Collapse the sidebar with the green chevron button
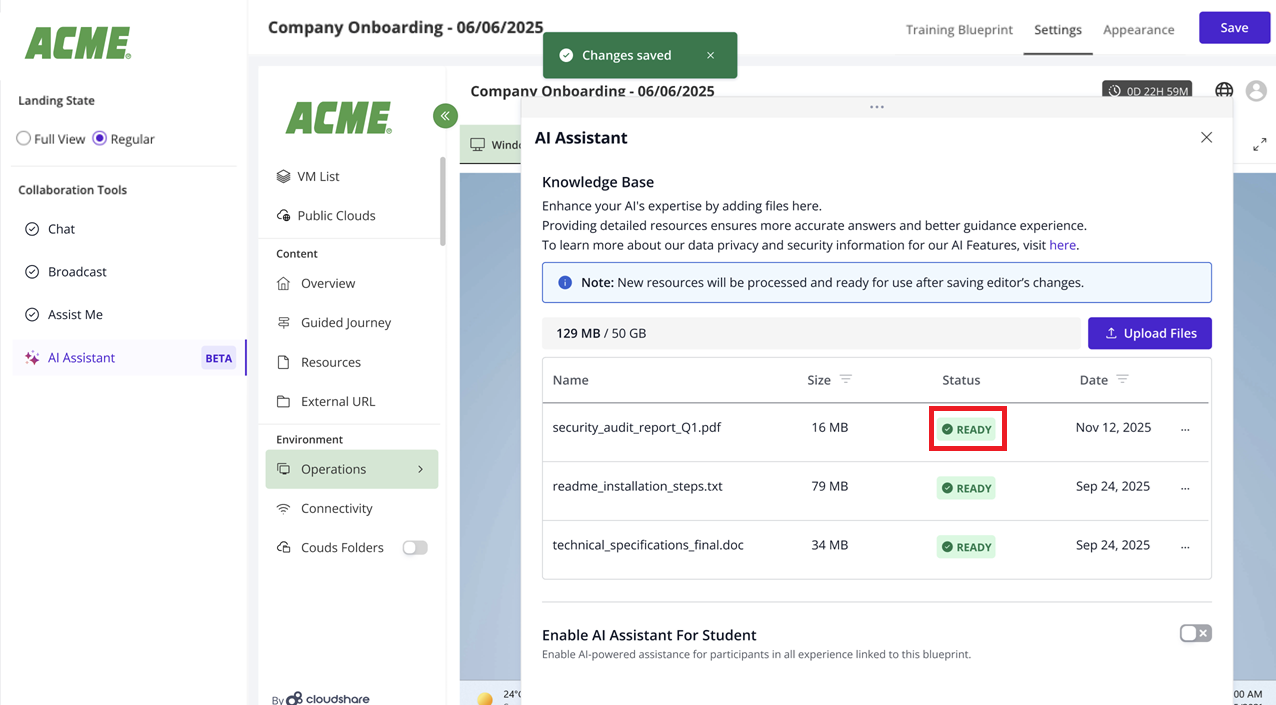Image resolution: width=1276 pixels, height=705 pixels. [x=445, y=116]
